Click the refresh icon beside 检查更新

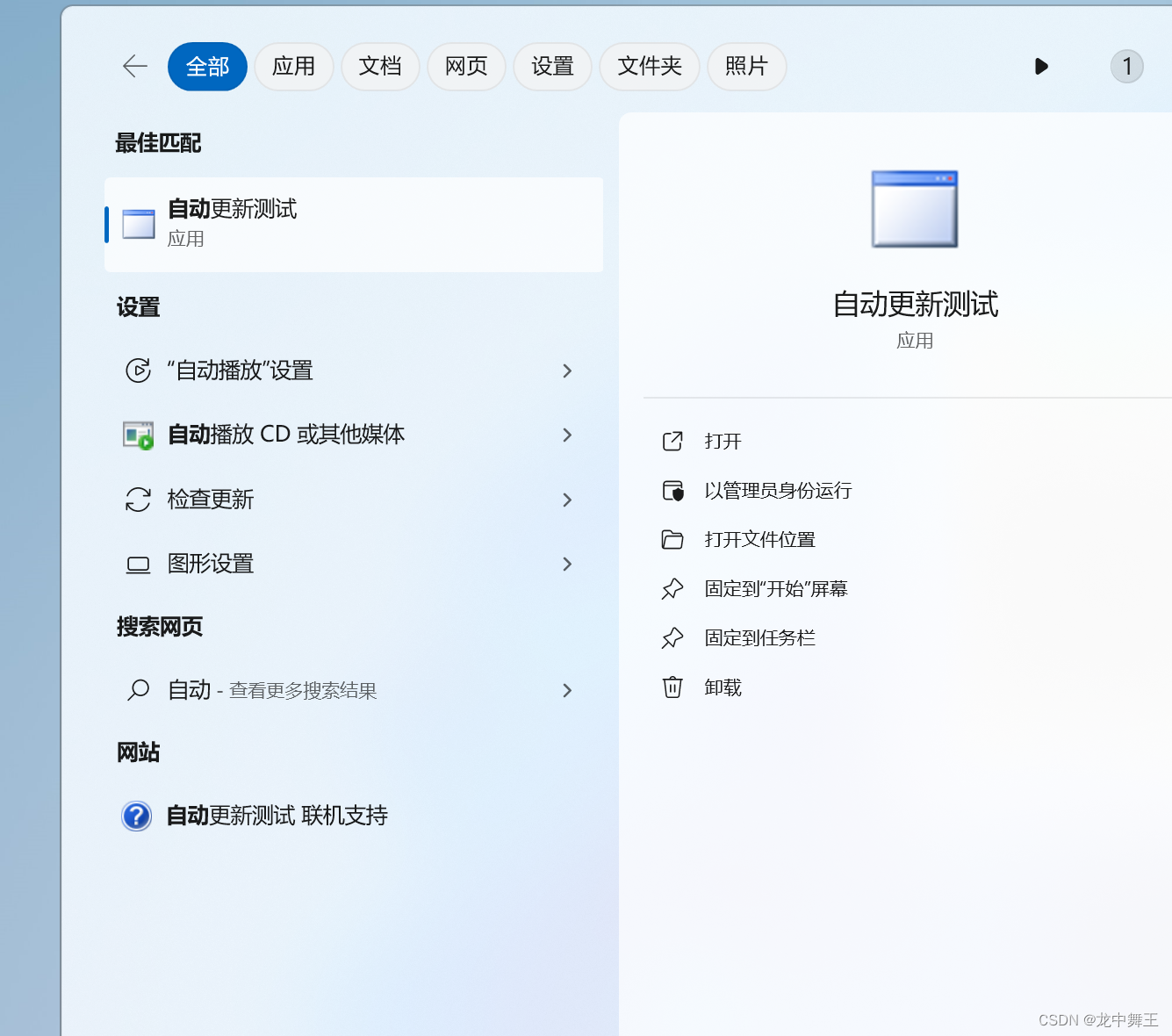(x=138, y=500)
